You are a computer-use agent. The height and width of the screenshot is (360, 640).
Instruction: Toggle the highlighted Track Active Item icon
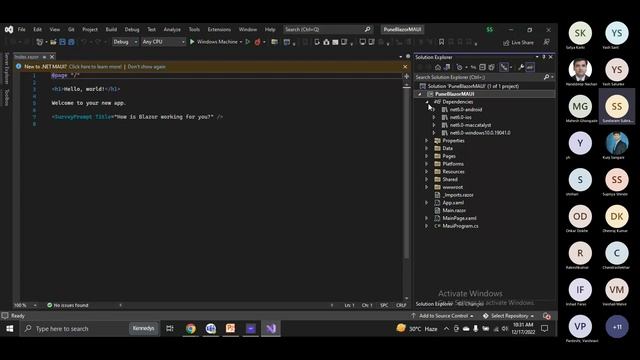(504, 67)
